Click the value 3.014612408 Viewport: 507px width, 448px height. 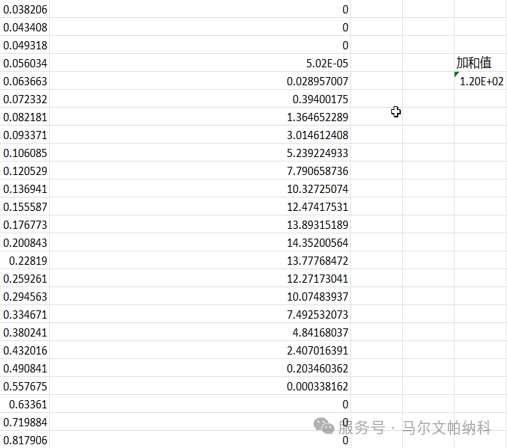(317, 135)
